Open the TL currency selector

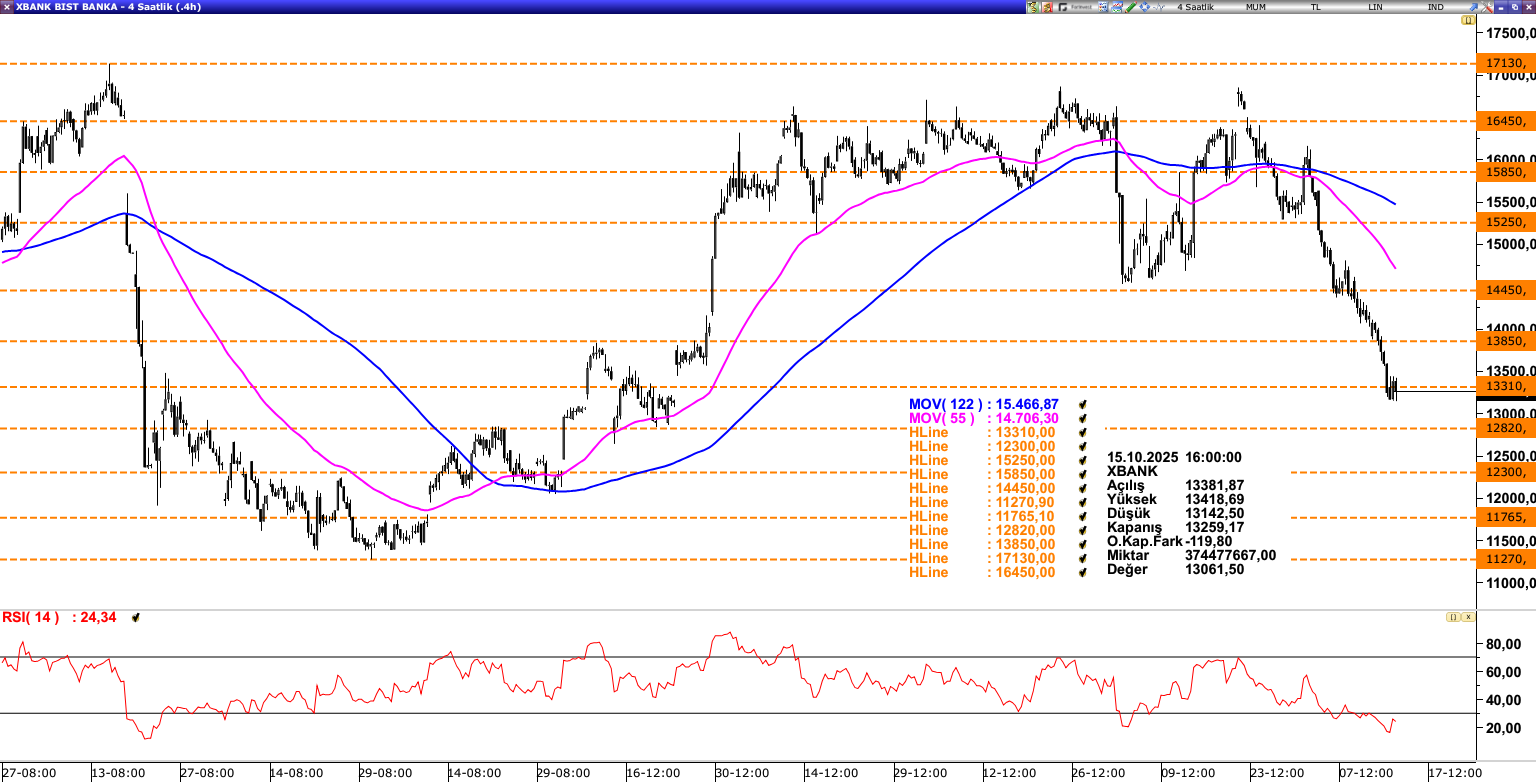(x=1316, y=7)
